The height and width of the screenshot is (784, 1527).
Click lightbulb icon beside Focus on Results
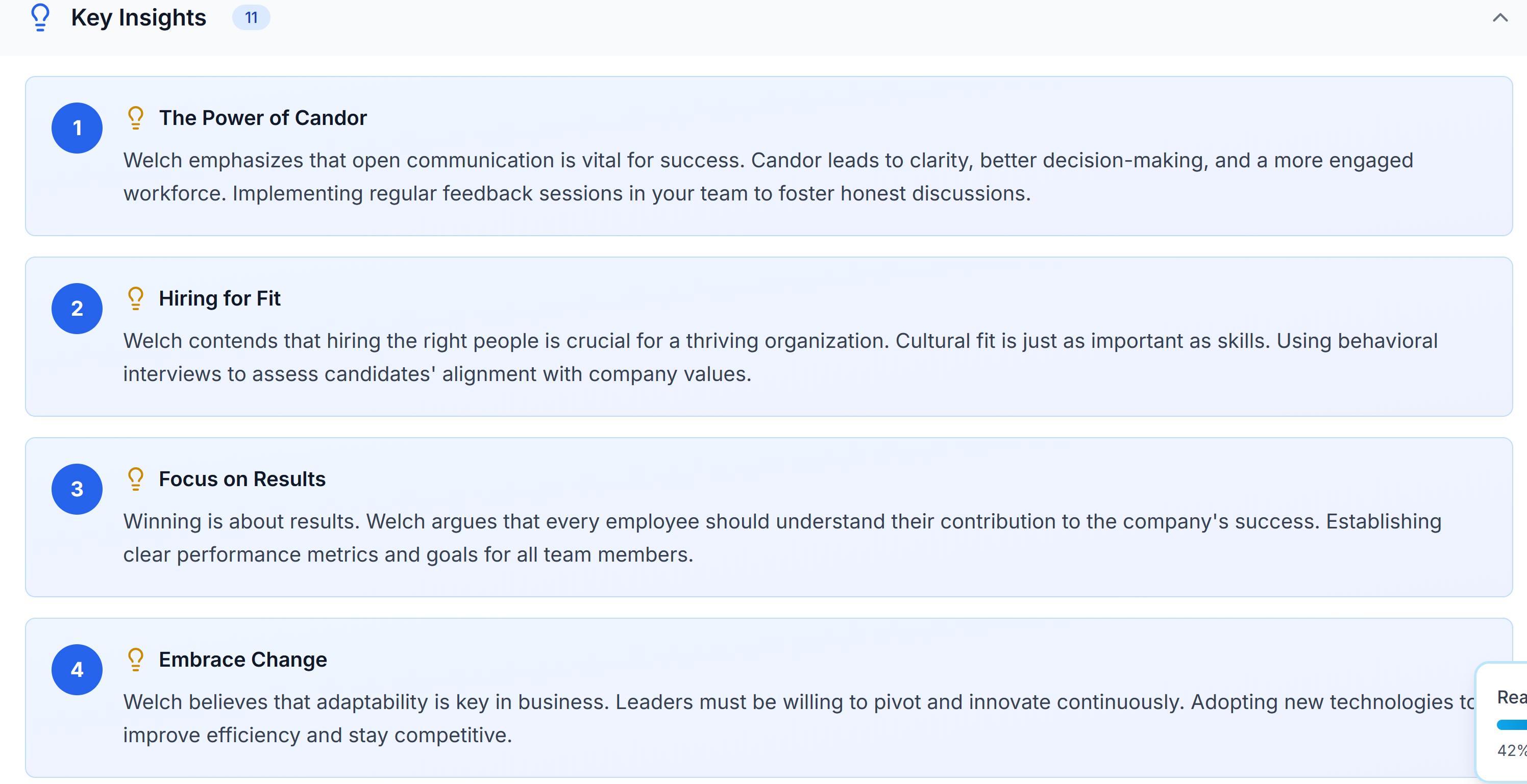[136, 479]
